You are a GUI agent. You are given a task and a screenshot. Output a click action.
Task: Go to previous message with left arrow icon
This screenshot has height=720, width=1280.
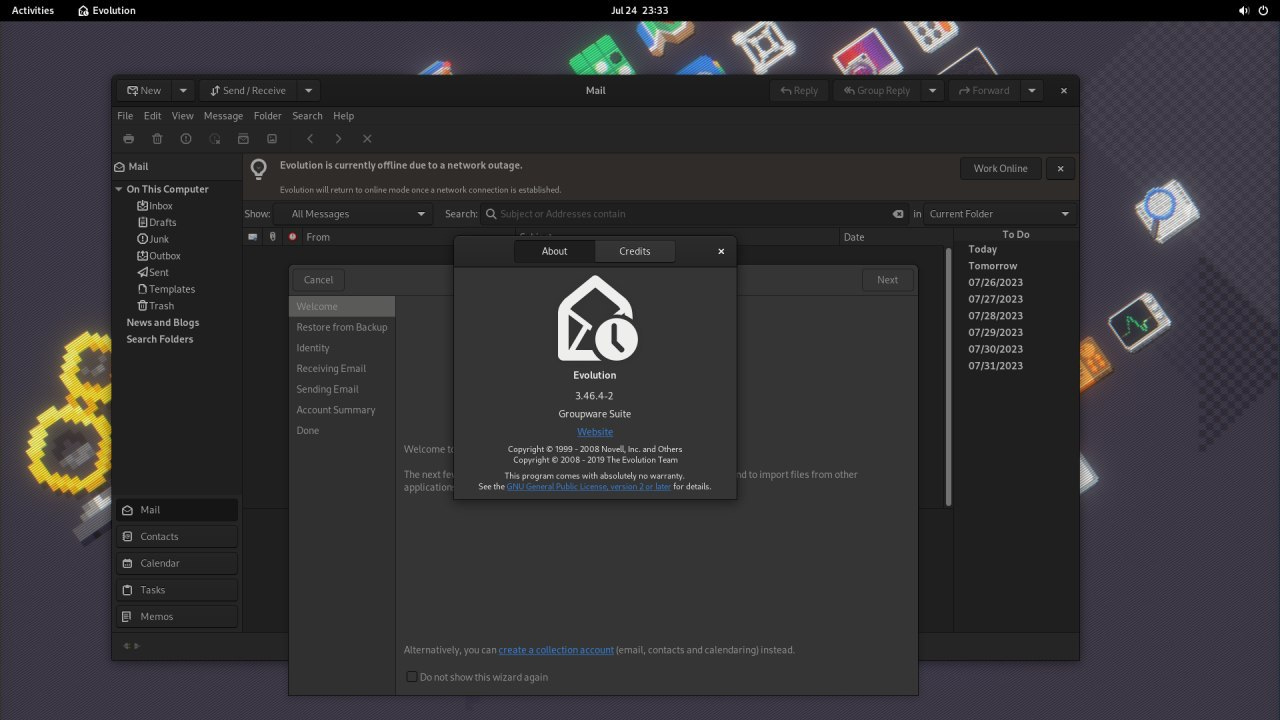[310, 139]
